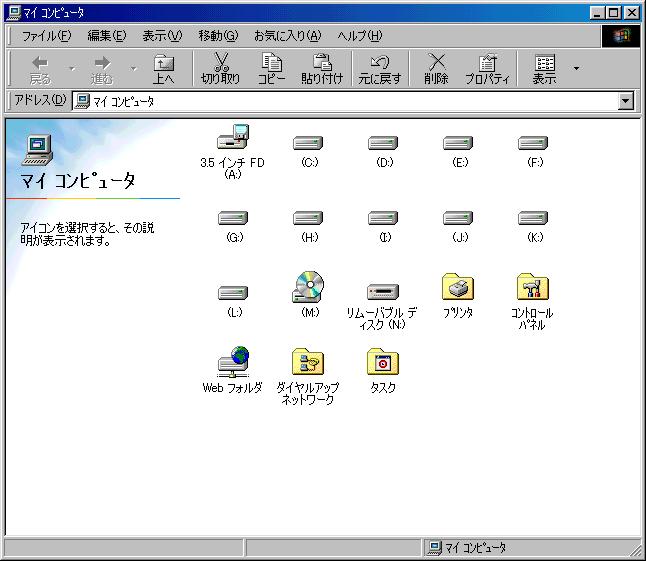The height and width of the screenshot is (561, 646).
Task: Click the 削除 (Delete) toolbar button
Action: coord(436,69)
